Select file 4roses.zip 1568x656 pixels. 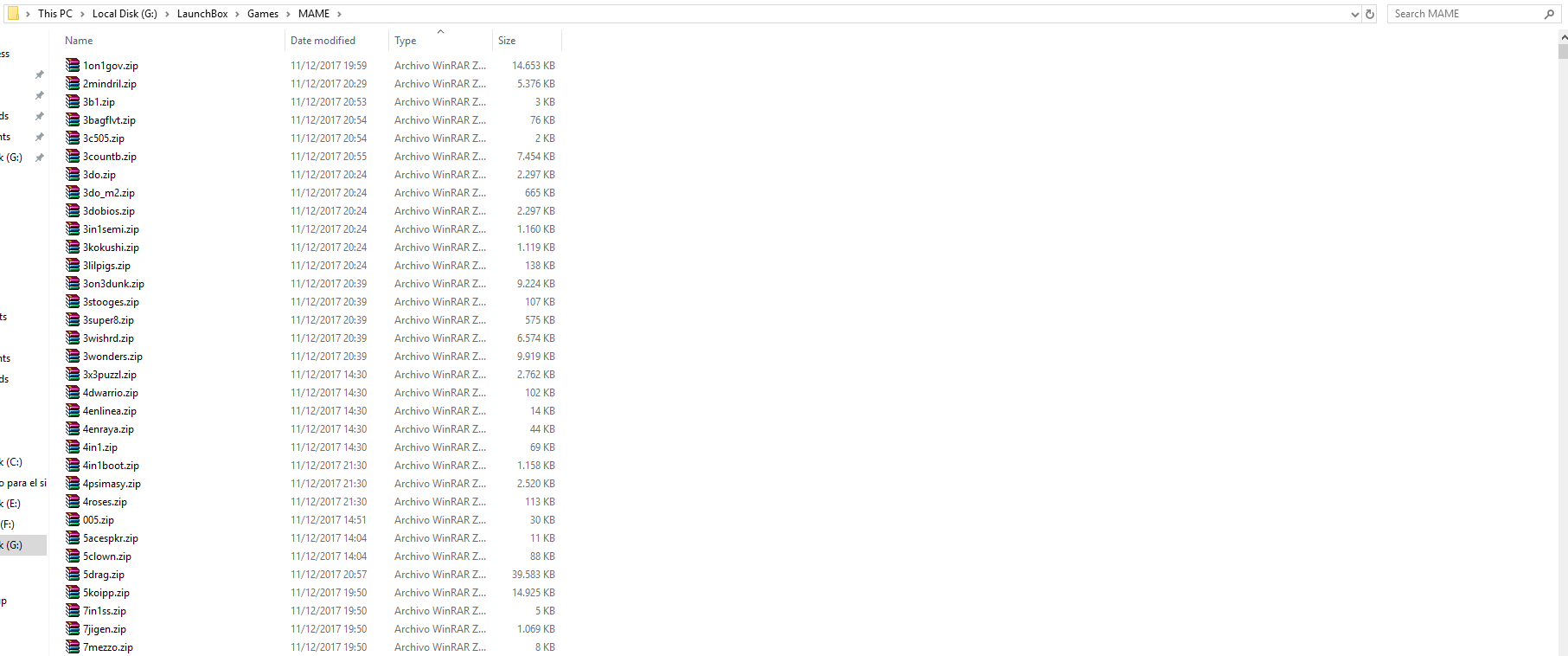point(105,502)
